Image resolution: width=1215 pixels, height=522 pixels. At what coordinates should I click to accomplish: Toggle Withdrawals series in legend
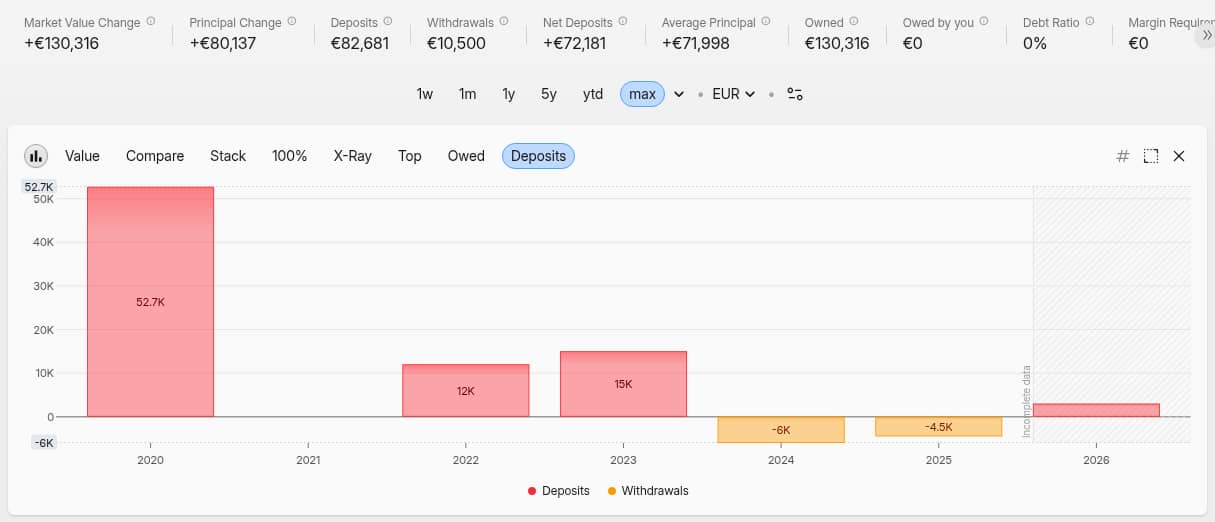point(648,491)
